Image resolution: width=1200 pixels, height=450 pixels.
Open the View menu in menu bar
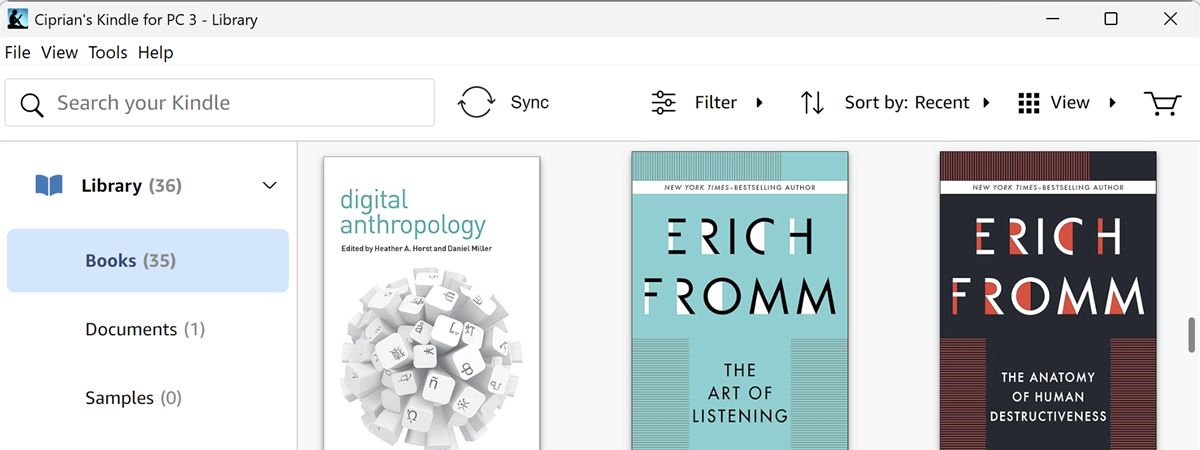point(59,52)
